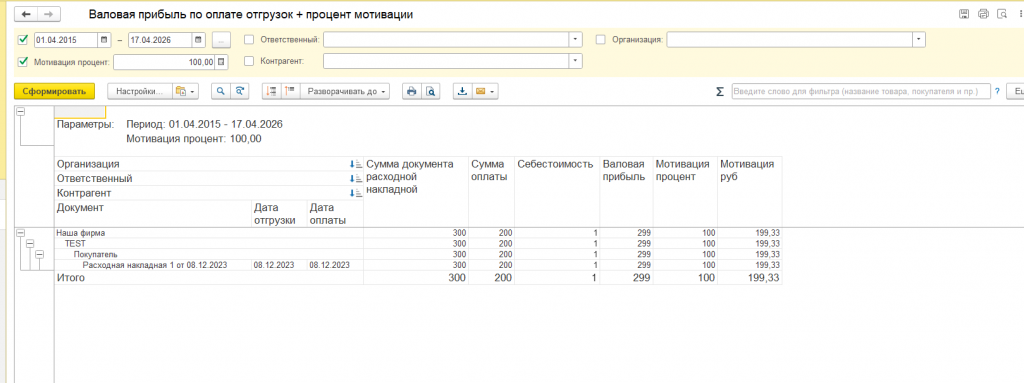Screen dimensions: 1024x383
Task: Go forward with the right arrow button
Action: tap(48, 14)
